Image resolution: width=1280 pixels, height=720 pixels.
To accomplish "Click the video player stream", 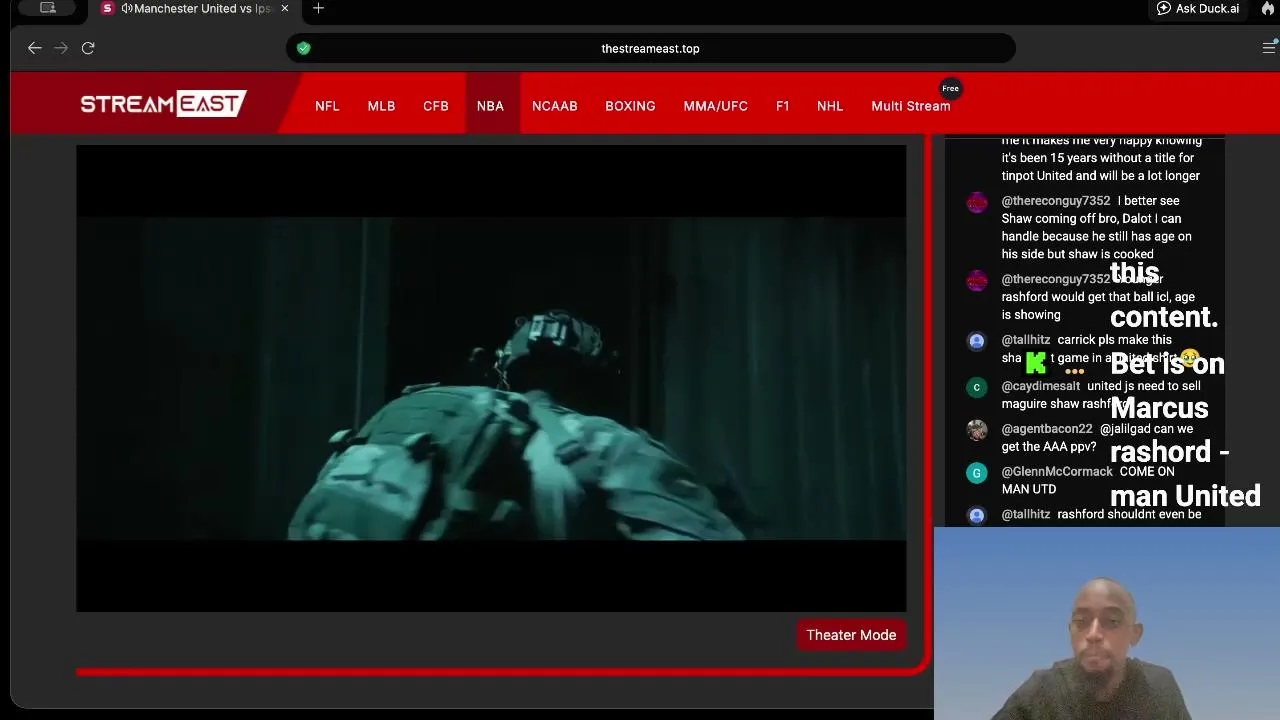I will tap(491, 378).
